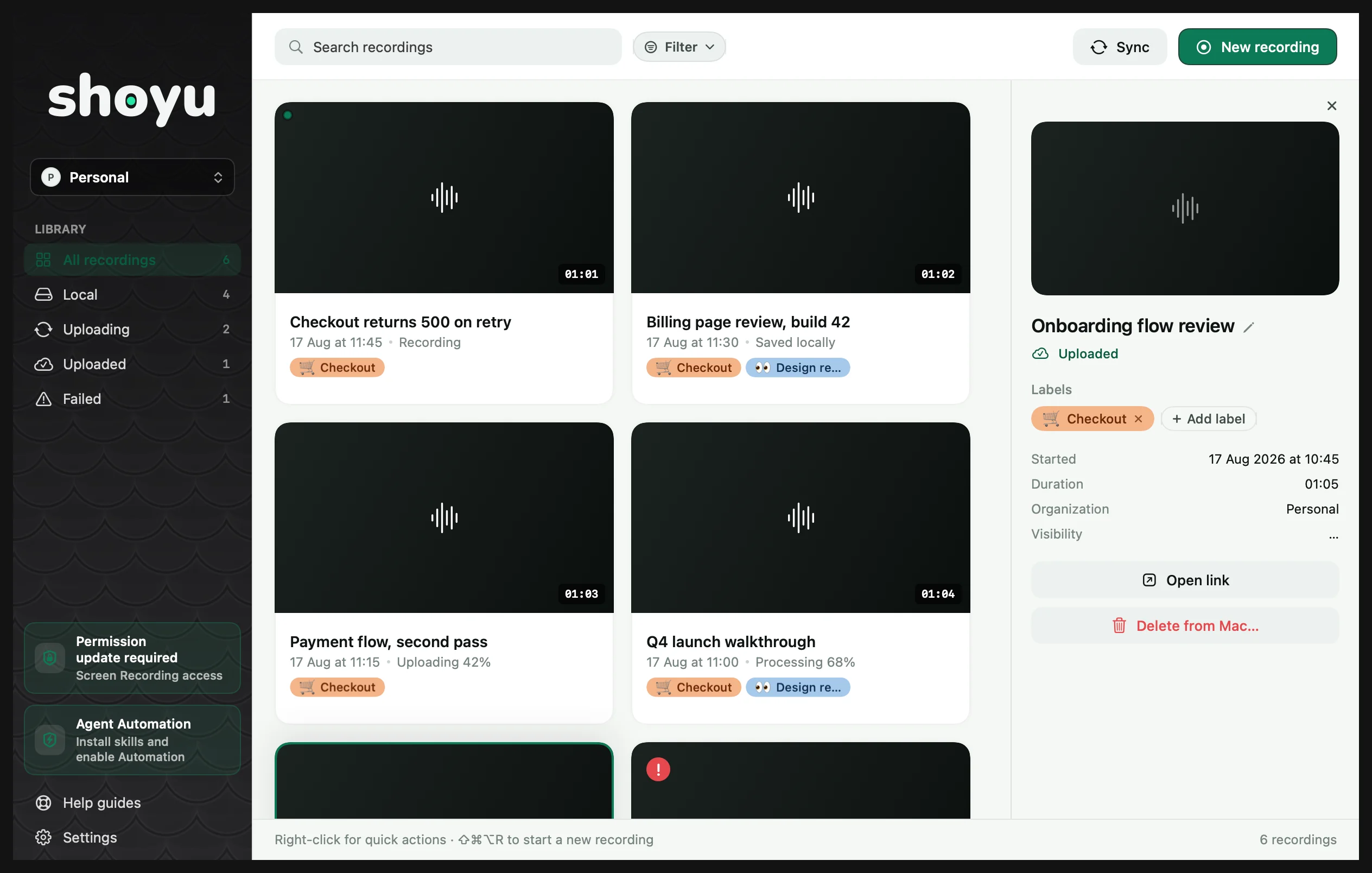The width and height of the screenshot is (1372, 873).
Task: Click the Open link arrow icon
Action: (1149, 580)
